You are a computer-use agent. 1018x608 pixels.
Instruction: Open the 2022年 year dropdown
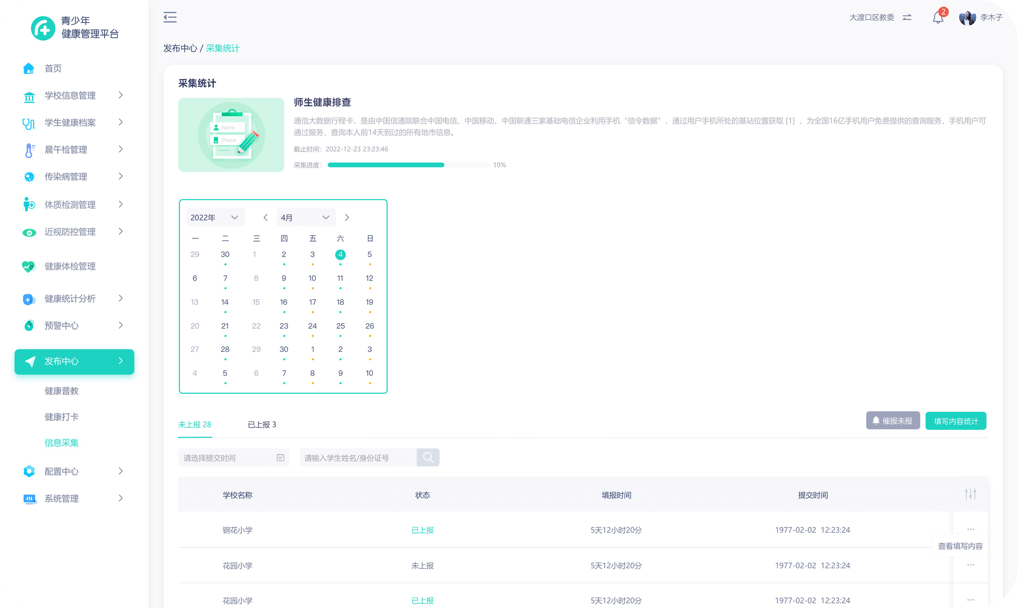215,217
